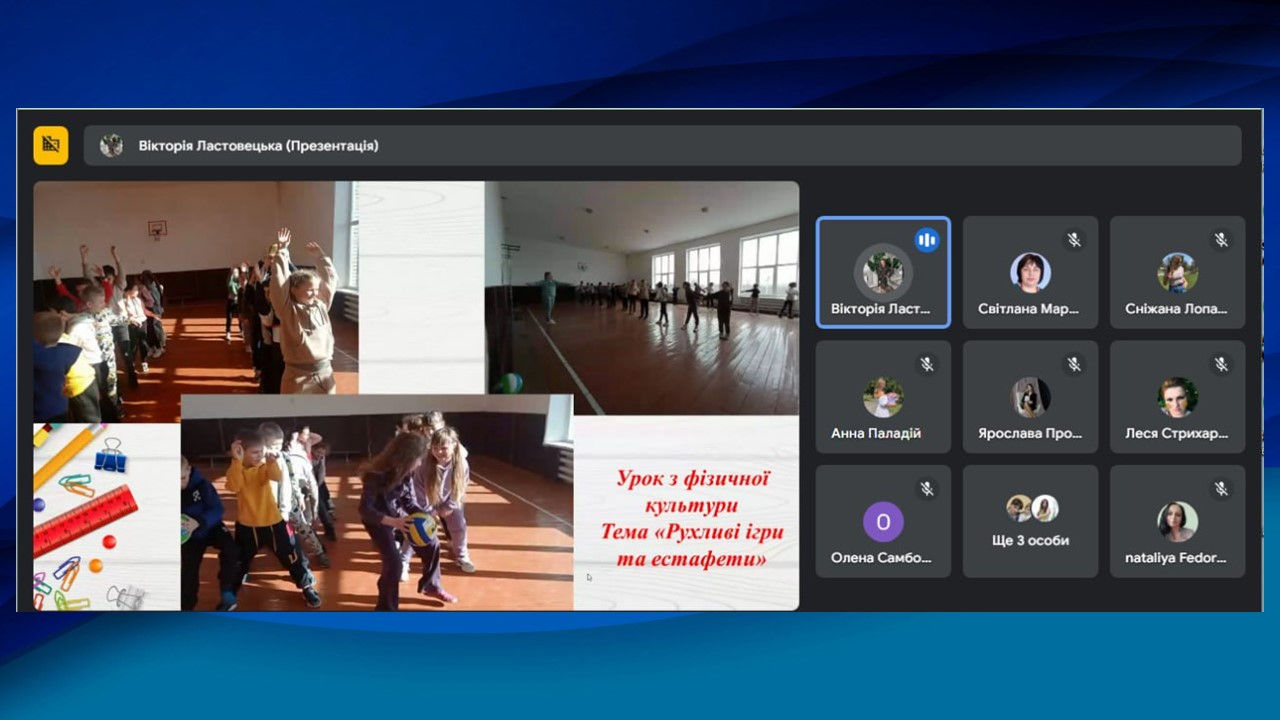1280x720 pixels.
Task: Click muted microphone icon on nataliya Fedor's tile
Action: click(x=1221, y=489)
